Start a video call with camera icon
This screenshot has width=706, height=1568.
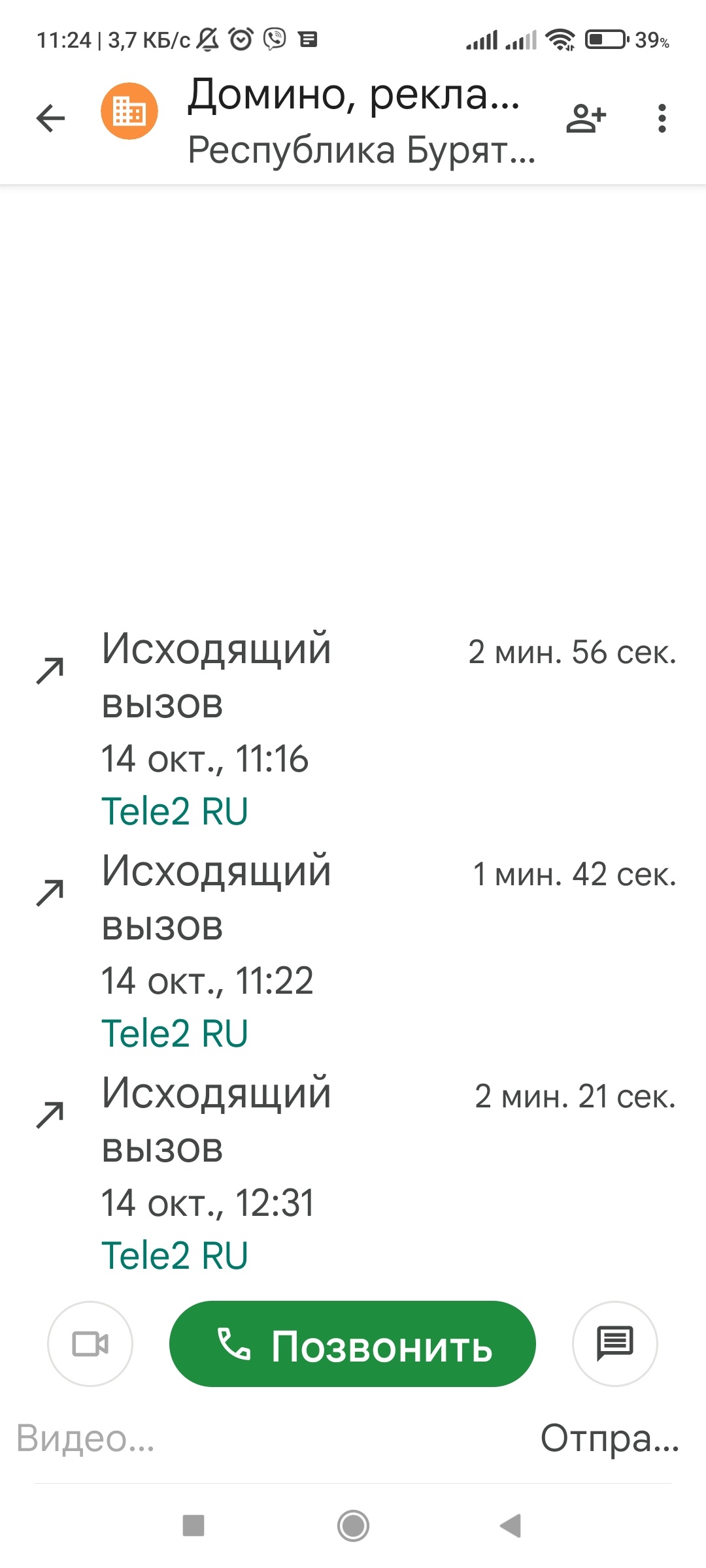pos(90,1344)
